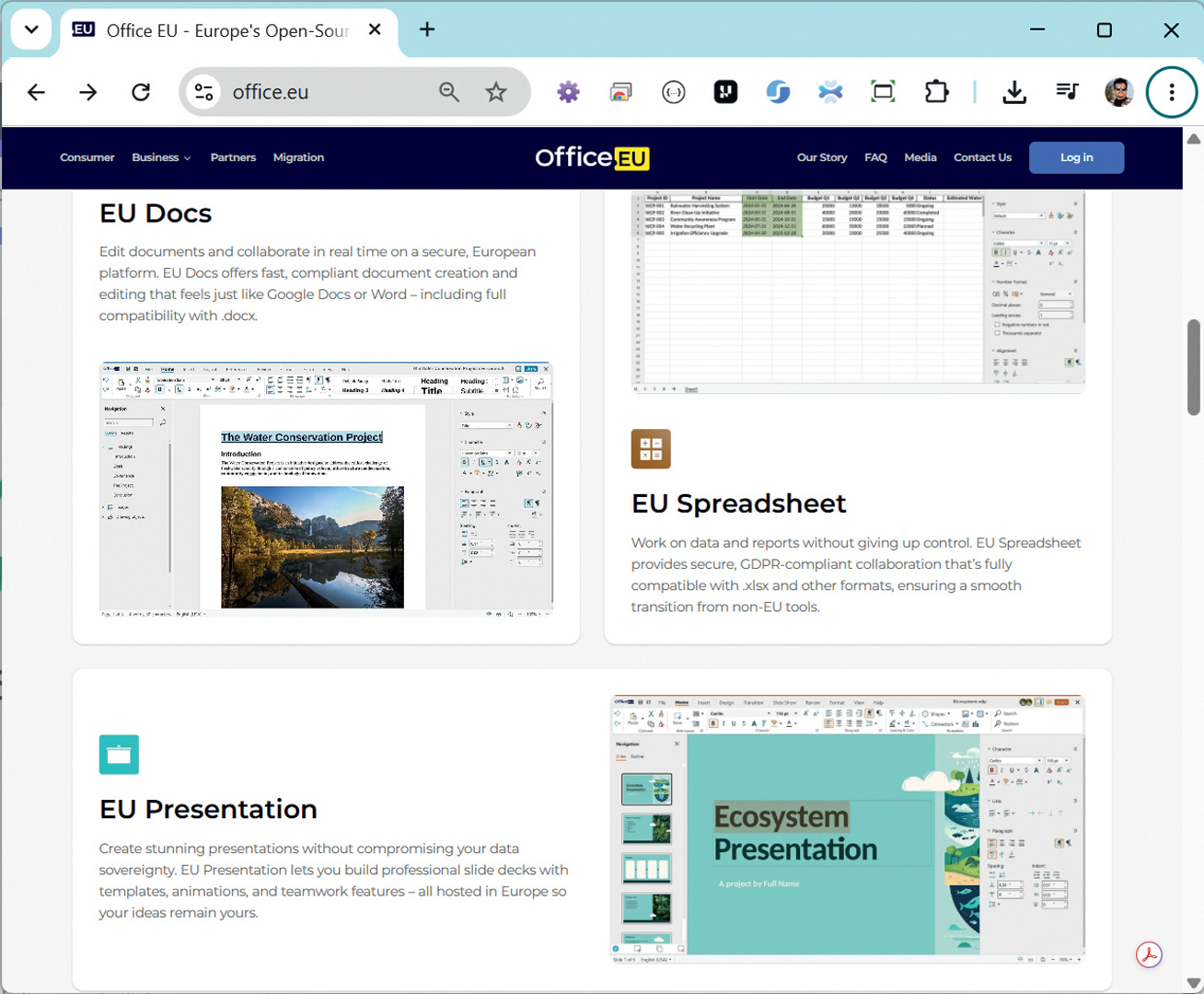Open the rainbow cast-style extension icon
The height and width of the screenshot is (994, 1204).
click(621, 92)
